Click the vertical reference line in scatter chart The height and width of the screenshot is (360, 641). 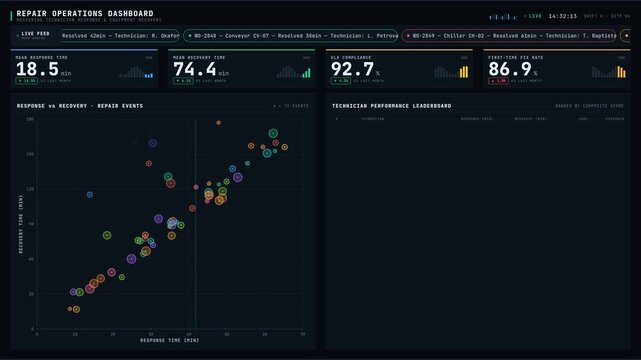(195, 224)
